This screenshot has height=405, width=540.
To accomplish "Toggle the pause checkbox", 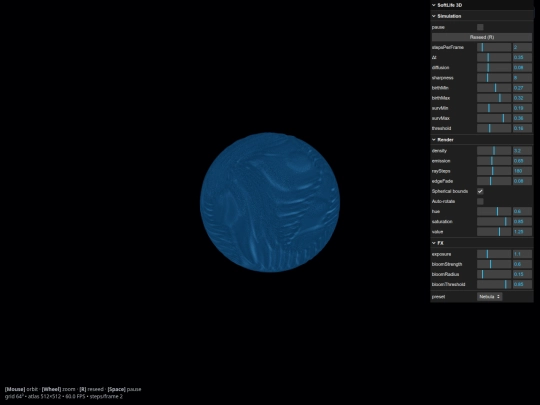I will point(480,27).
